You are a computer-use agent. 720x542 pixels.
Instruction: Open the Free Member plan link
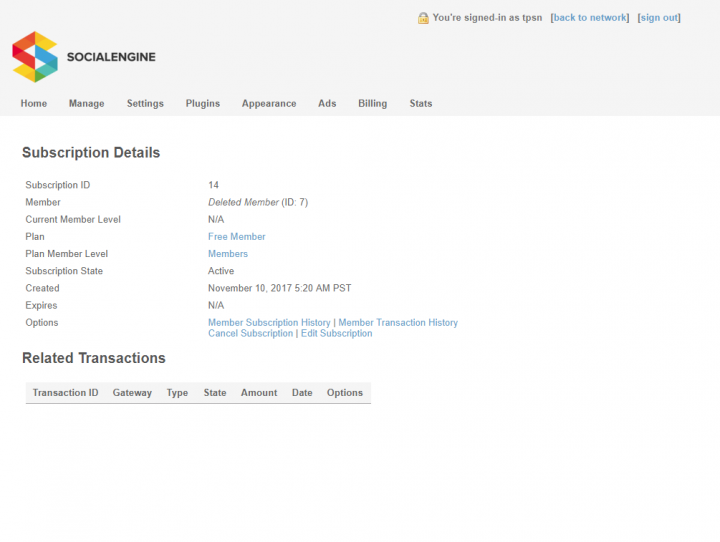coord(236,237)
